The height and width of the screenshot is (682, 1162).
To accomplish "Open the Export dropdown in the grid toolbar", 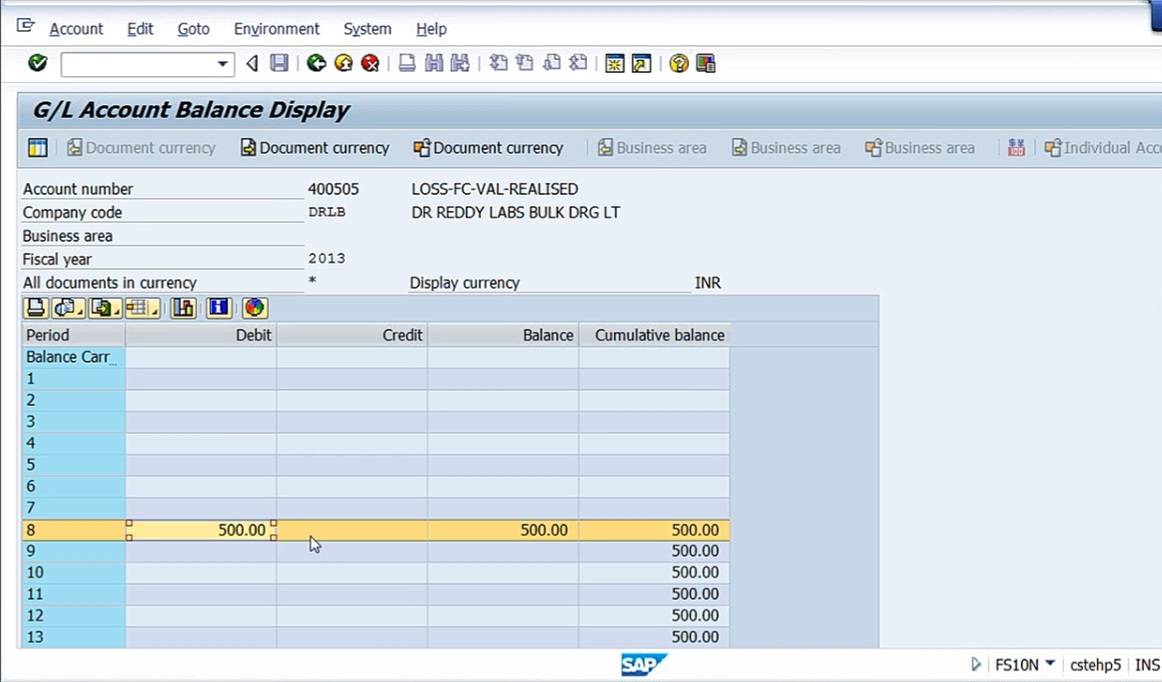I will [105, 308].
